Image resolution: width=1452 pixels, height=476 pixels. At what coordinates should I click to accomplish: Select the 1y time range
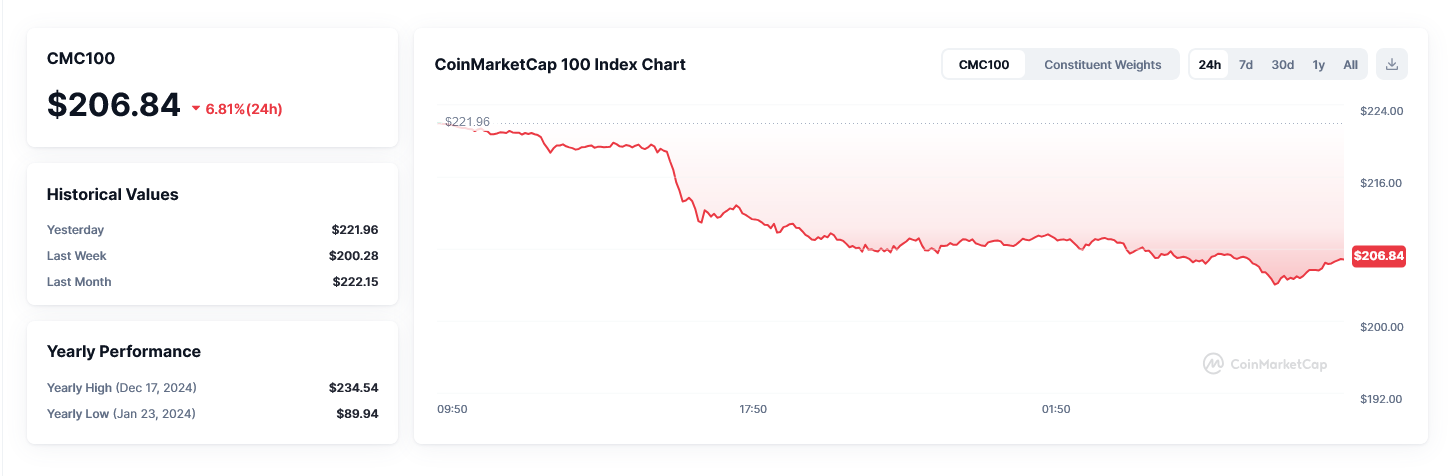[1319, 65]
